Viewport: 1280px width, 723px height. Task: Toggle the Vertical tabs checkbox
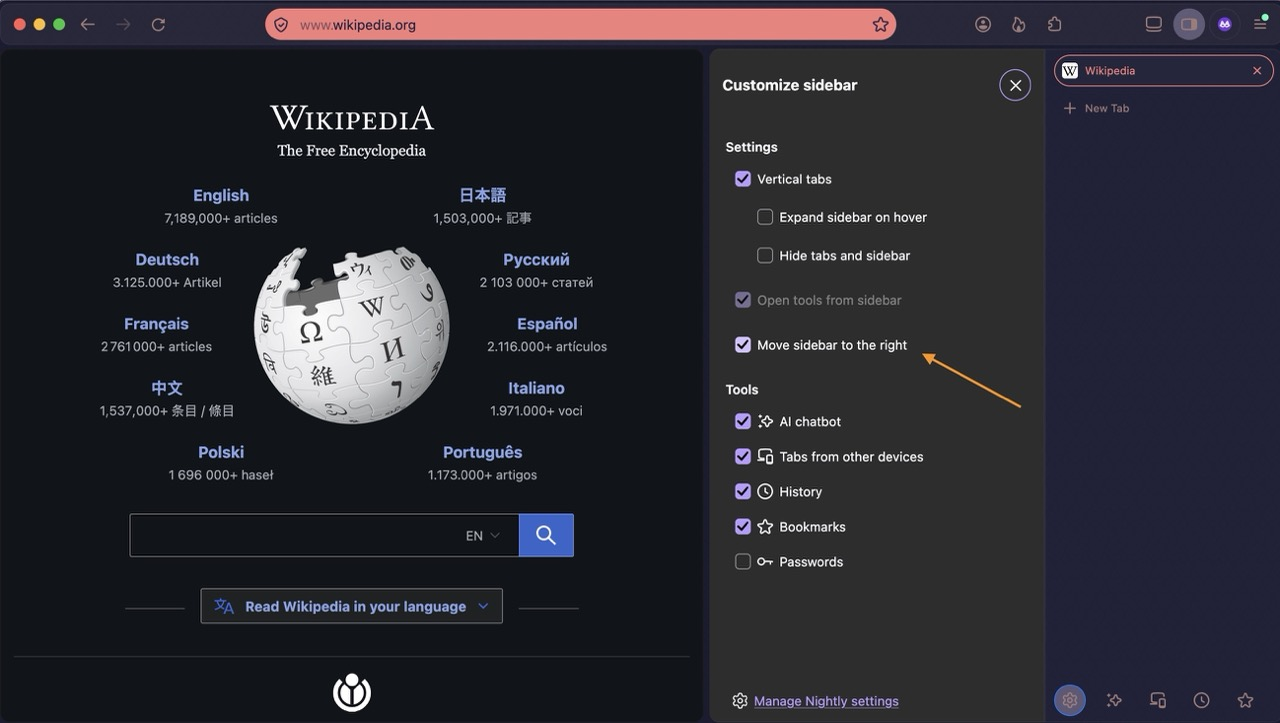pos(743,179)
